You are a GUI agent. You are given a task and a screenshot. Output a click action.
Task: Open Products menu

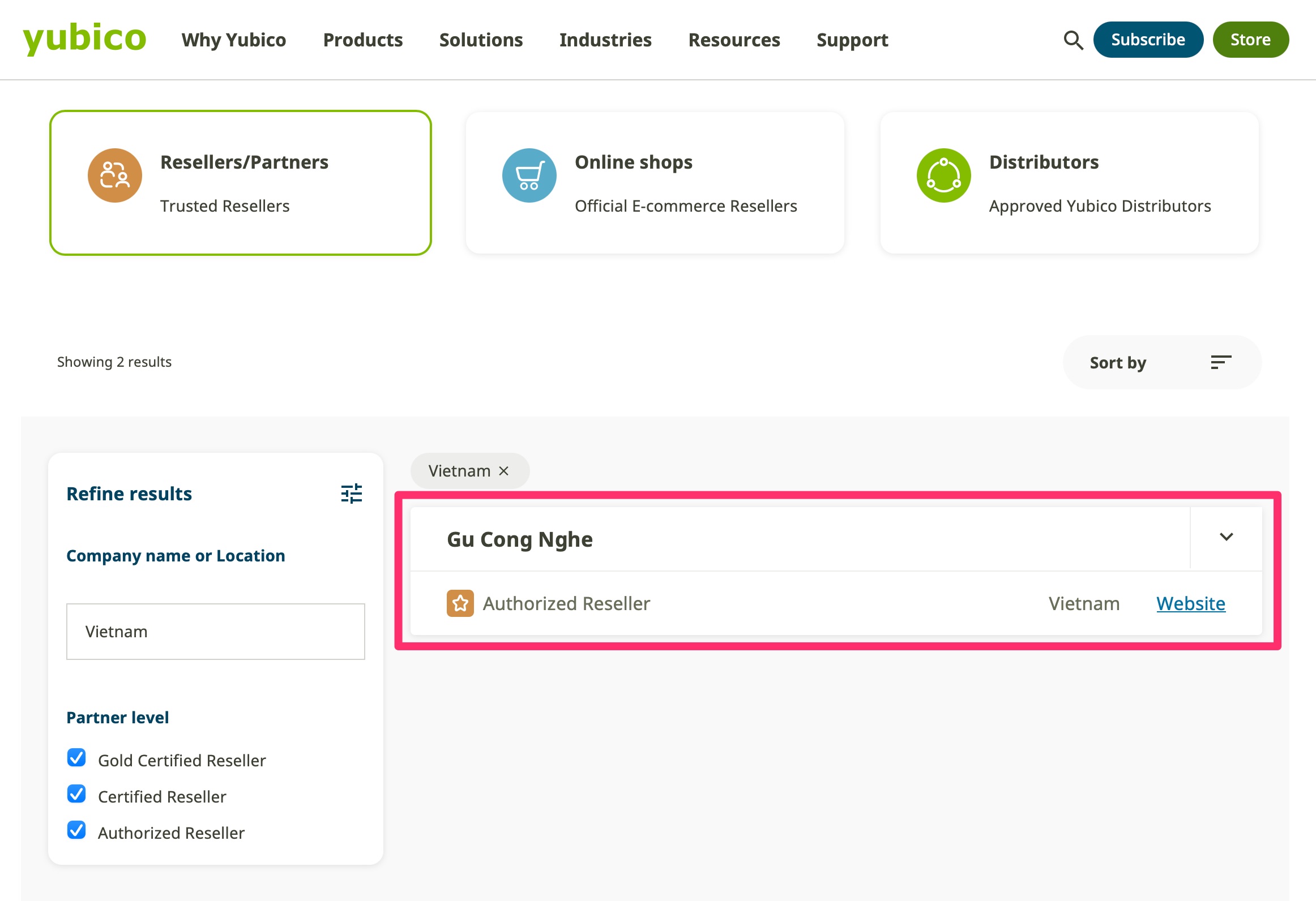(x=363, y=40)
